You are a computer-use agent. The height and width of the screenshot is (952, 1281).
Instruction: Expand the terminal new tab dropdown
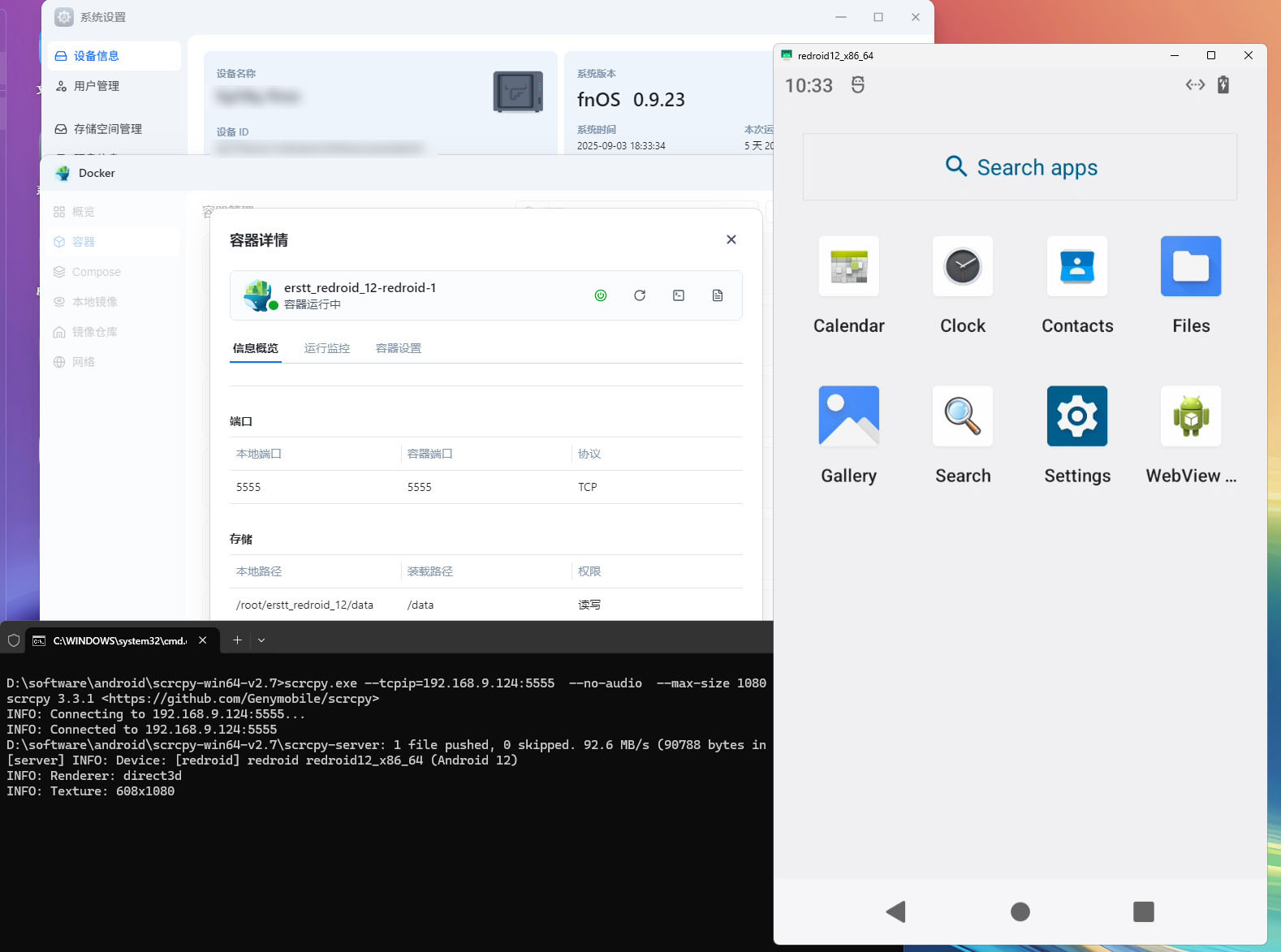[x=261, y=640]
